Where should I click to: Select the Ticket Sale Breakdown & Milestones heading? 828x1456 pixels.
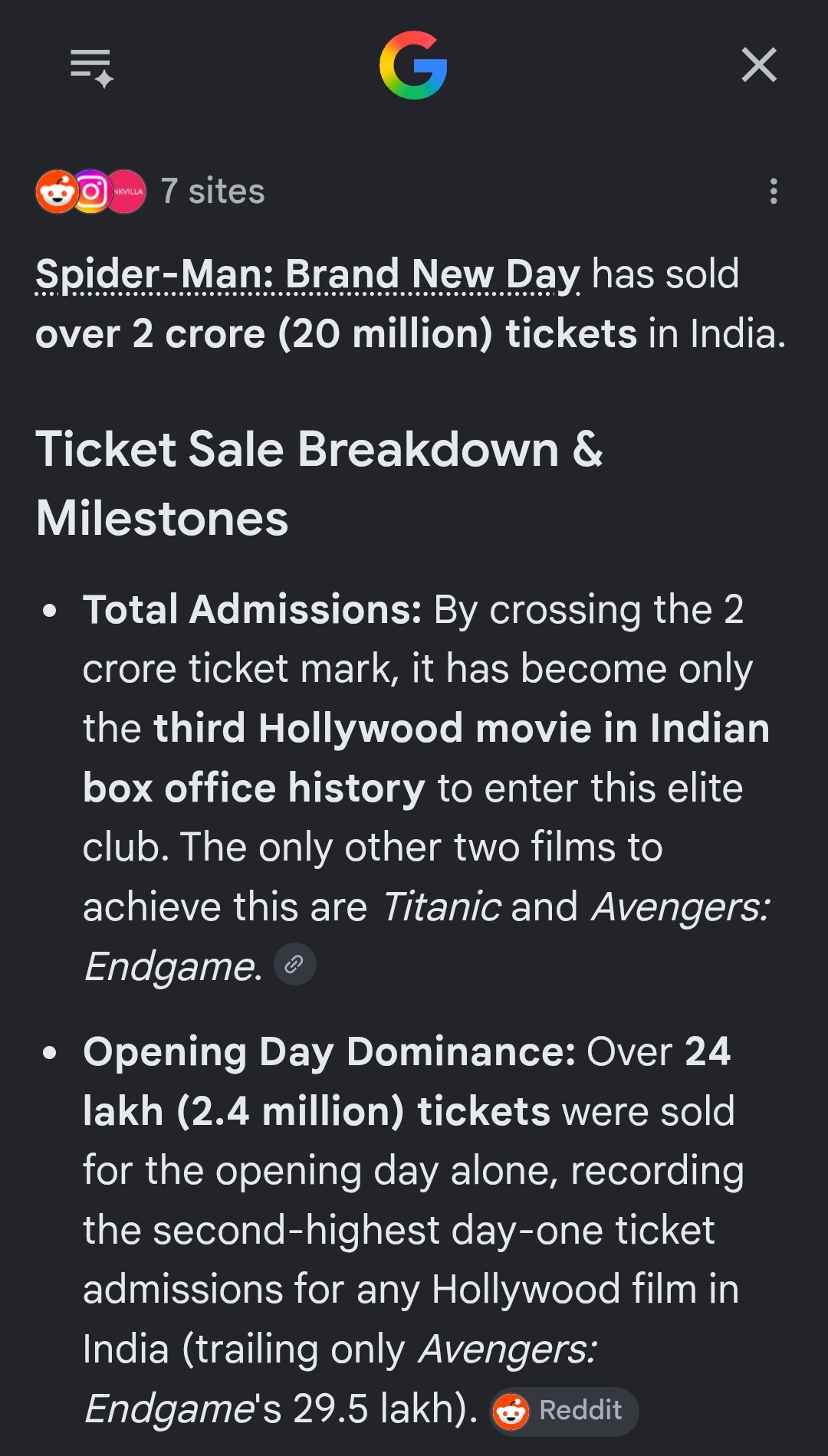319,484
